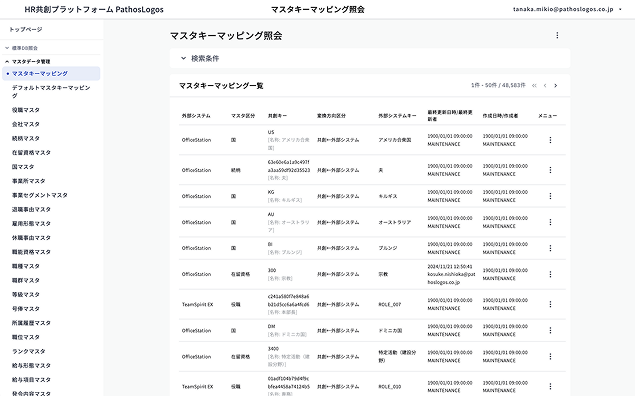The height and width of the screenshot is (396, 635).
Task: Open row menu for キルギス row
Action: point(550,196)
